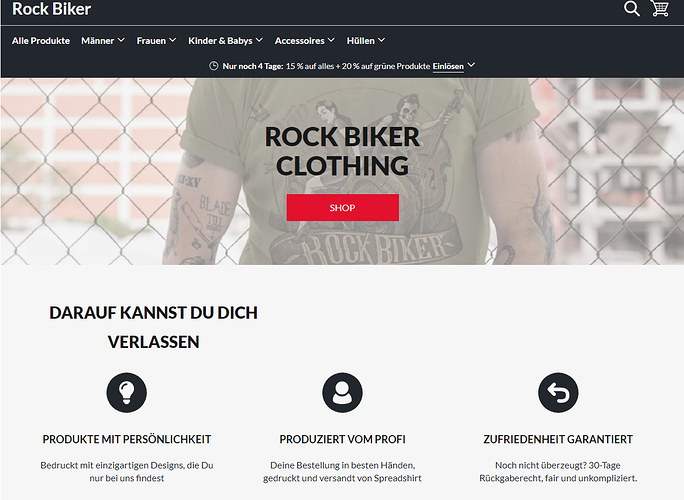Click the red SHOP button
Viewport: 684px width, 500px height.
(x=342, y=208)
